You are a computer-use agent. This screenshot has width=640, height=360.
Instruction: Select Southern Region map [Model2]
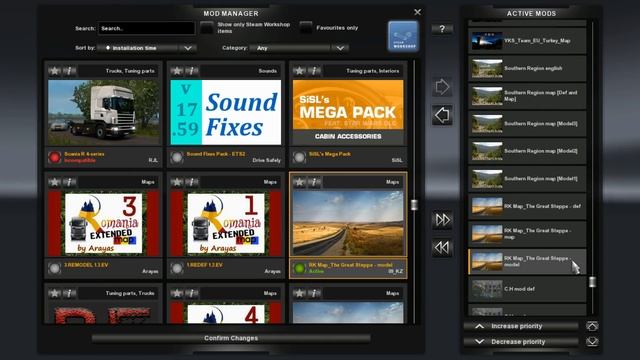[x=527, y=151]
